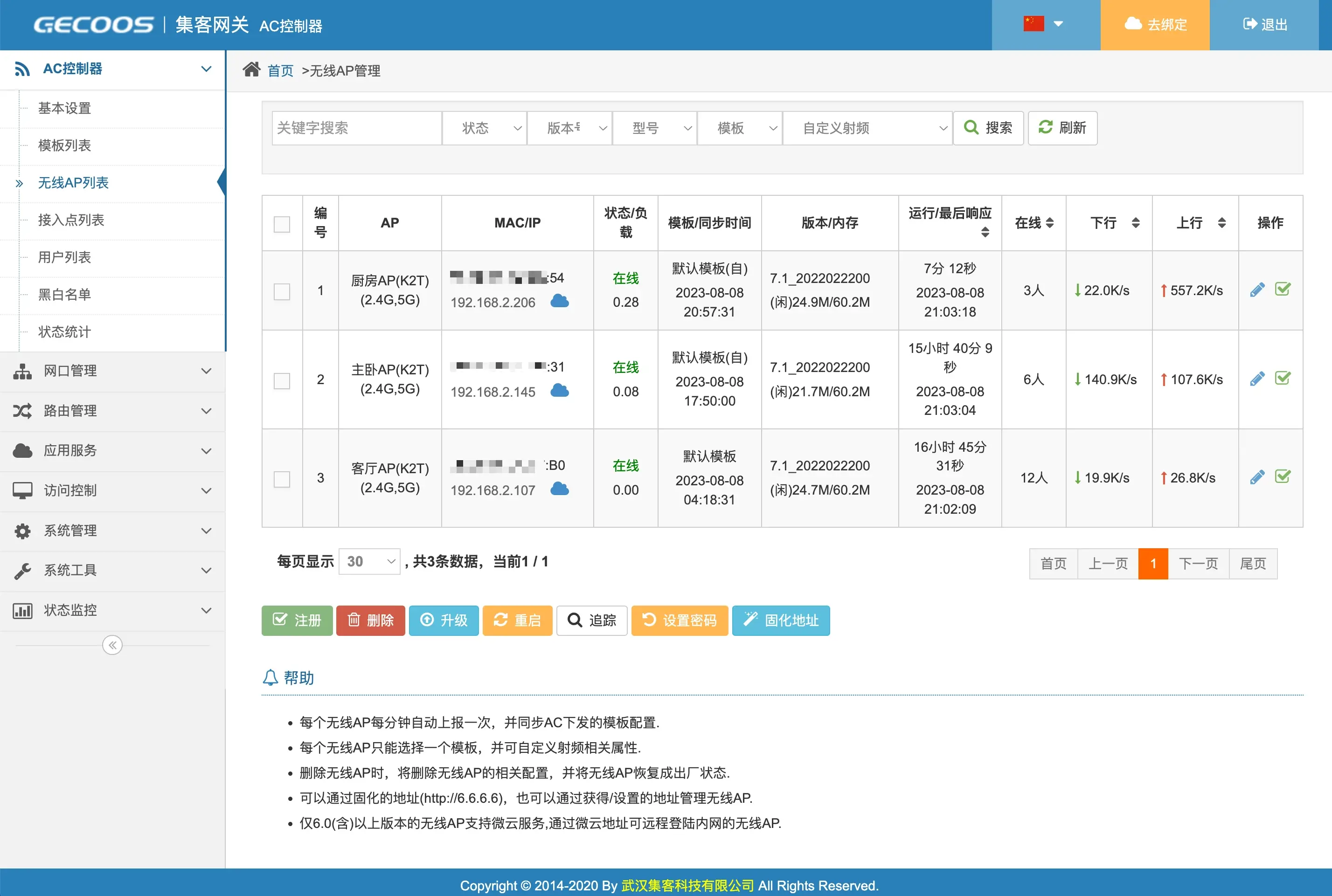
Task: Click the 去绑定 button in header
Action: pyautogui.click(x=1155, y=25)
